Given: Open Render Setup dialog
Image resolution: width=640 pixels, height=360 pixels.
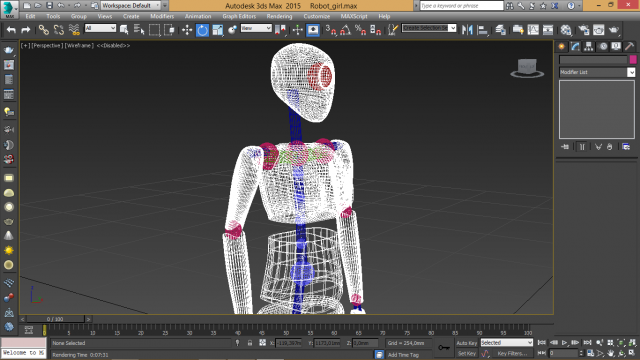Looking at the screenshot, I should point(584,30).
